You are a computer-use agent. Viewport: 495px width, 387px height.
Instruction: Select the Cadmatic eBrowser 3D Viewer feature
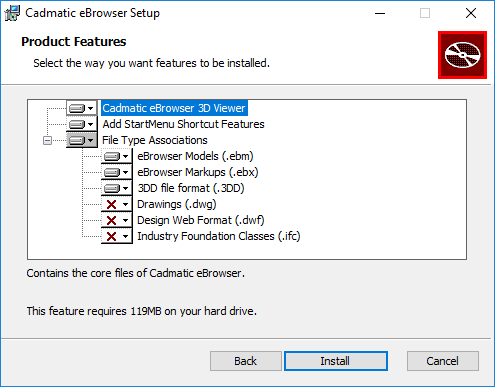point(174,108)
